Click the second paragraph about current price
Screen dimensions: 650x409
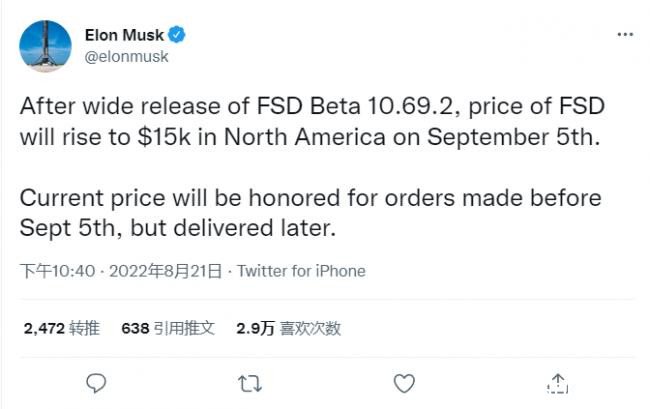[310, 213]
